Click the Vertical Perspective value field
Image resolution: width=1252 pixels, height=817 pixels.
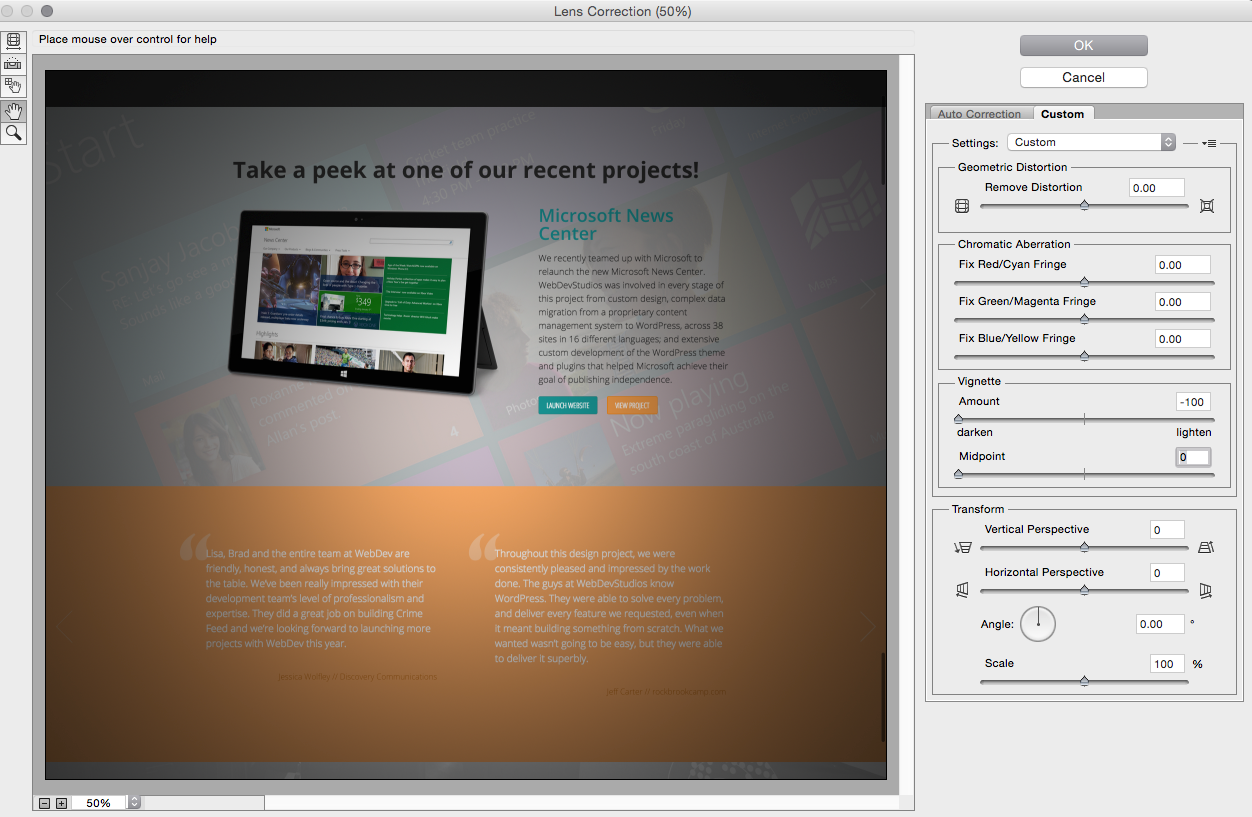[1167, 530]
